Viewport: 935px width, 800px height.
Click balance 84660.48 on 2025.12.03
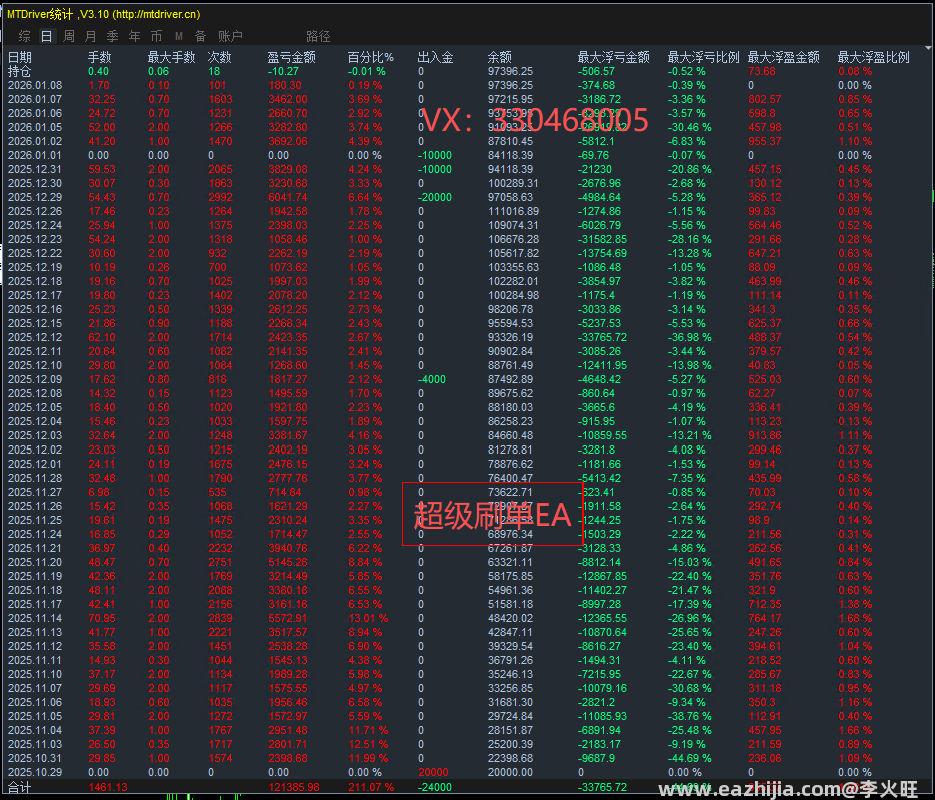click(510, 436)
